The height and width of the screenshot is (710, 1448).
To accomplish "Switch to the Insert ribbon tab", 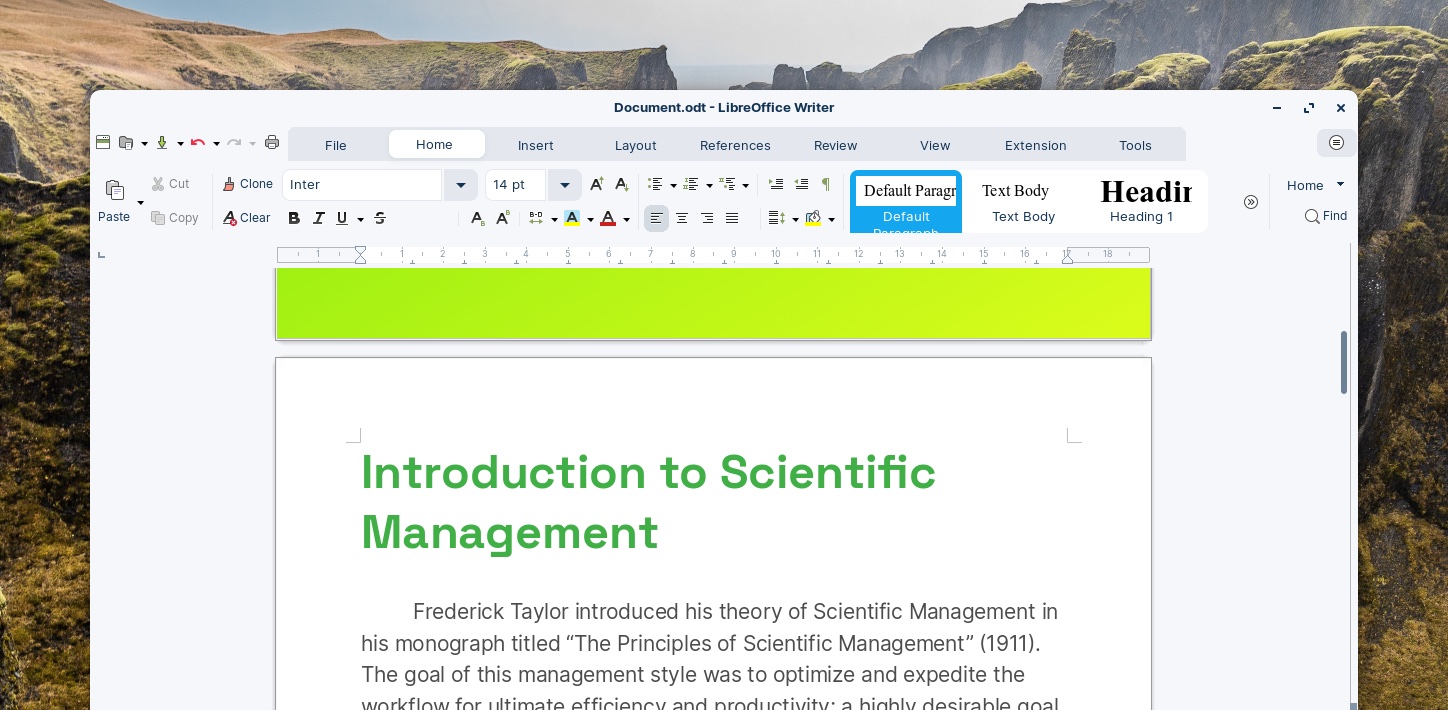I will point(536,145).
